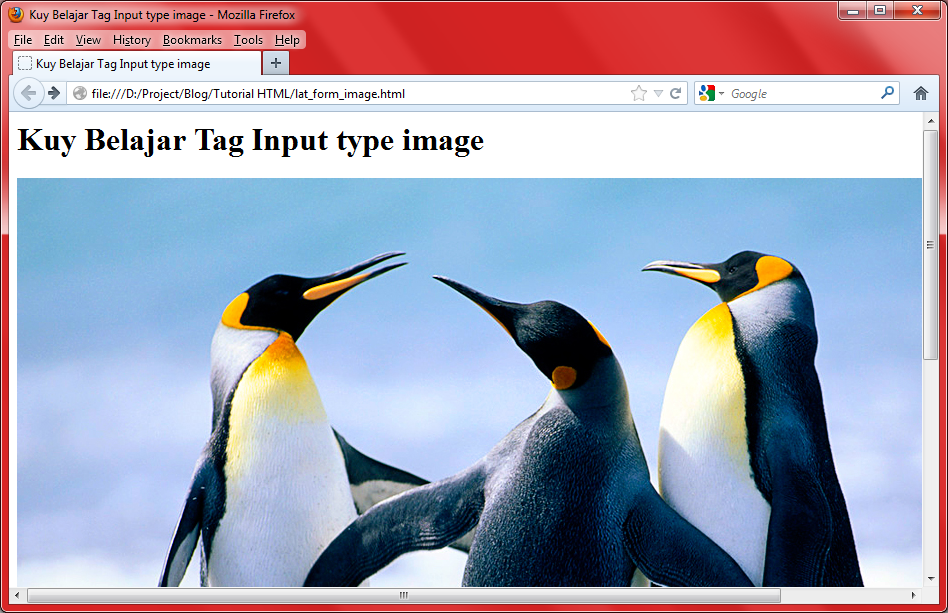
Task: Click the back navigation arrow
Action: (29, 92)
